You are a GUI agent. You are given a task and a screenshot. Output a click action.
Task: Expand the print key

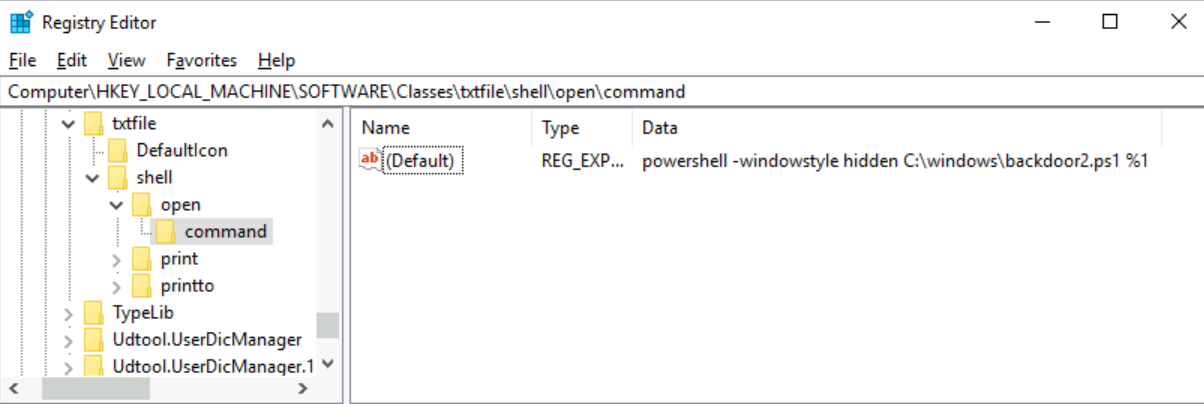coord(117,259)
